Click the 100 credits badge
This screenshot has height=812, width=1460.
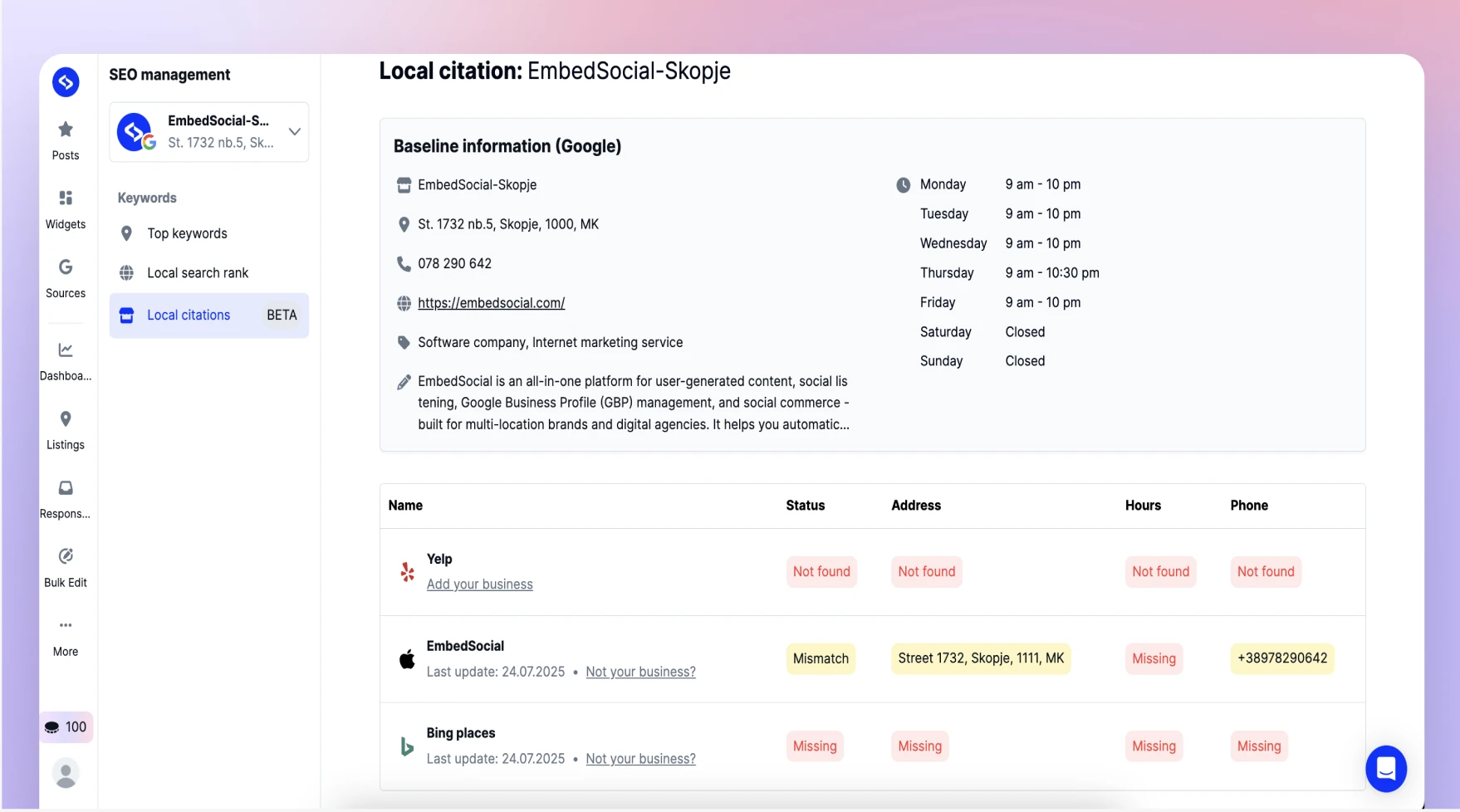tap(66, 727)
